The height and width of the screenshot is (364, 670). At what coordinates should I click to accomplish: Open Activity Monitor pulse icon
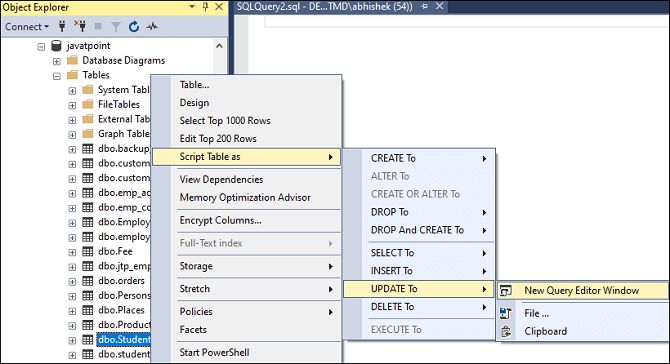(x=152, y=26)
